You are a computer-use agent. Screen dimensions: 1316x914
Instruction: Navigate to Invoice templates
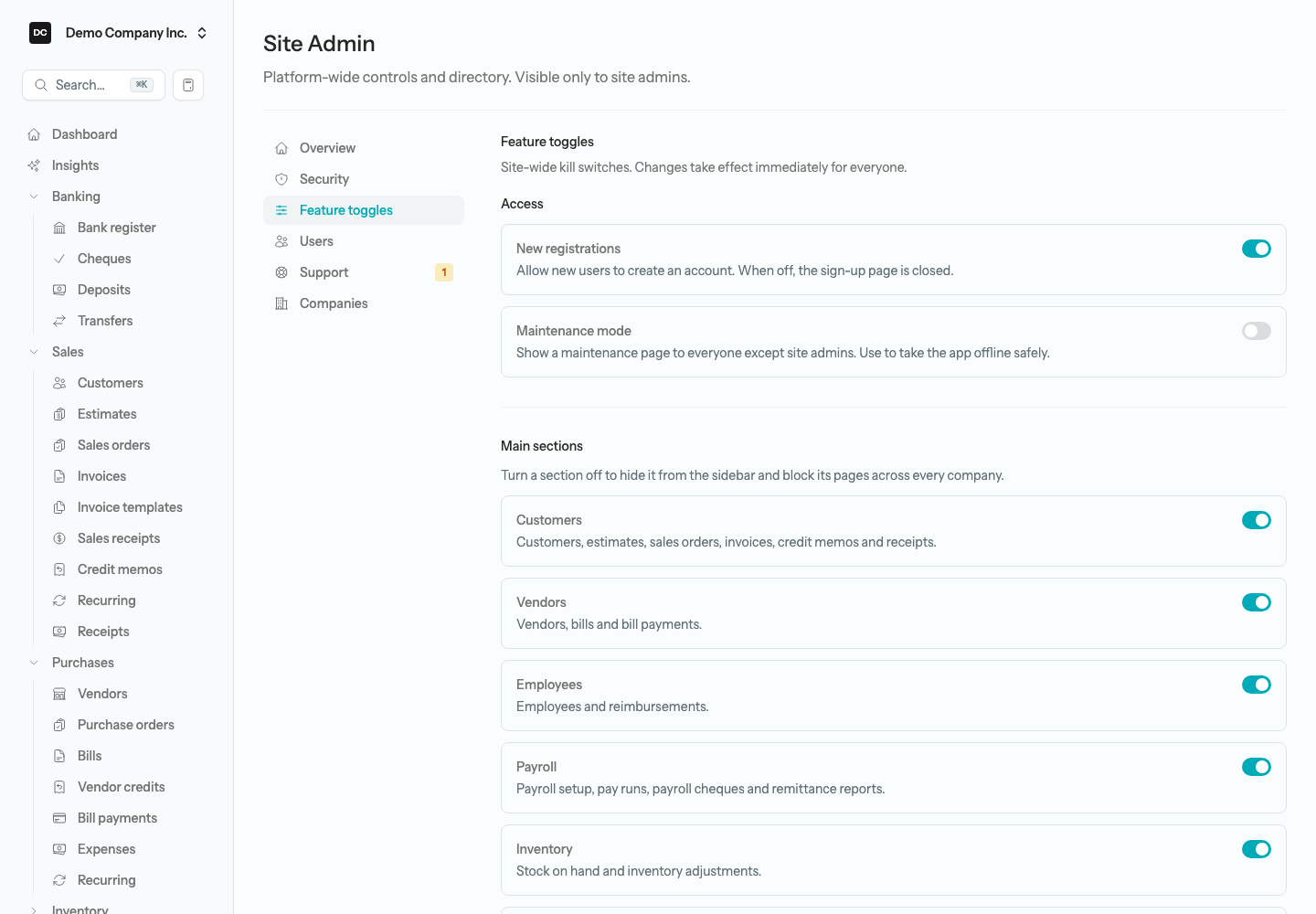[127, 507]
